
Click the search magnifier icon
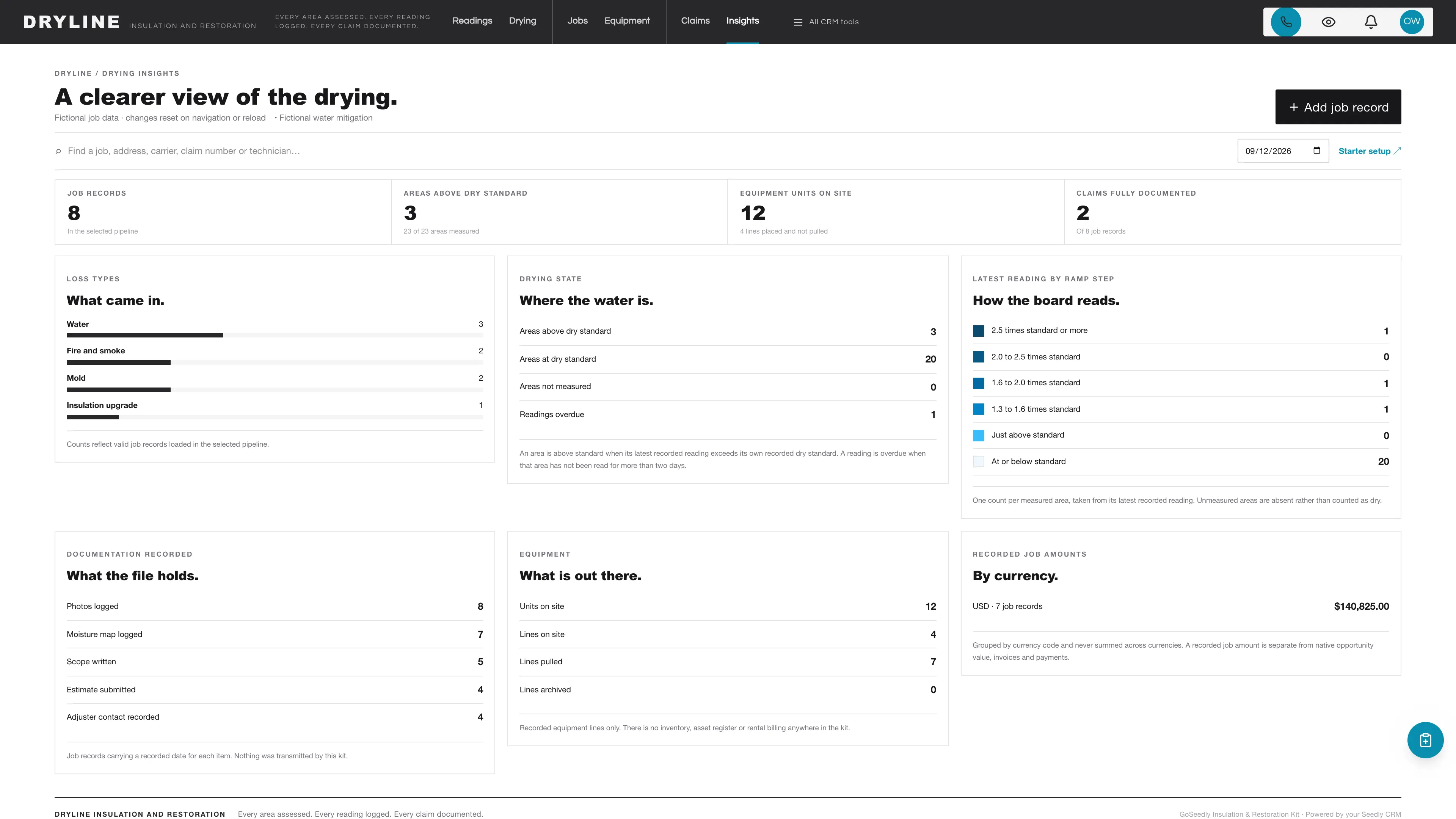58,151
